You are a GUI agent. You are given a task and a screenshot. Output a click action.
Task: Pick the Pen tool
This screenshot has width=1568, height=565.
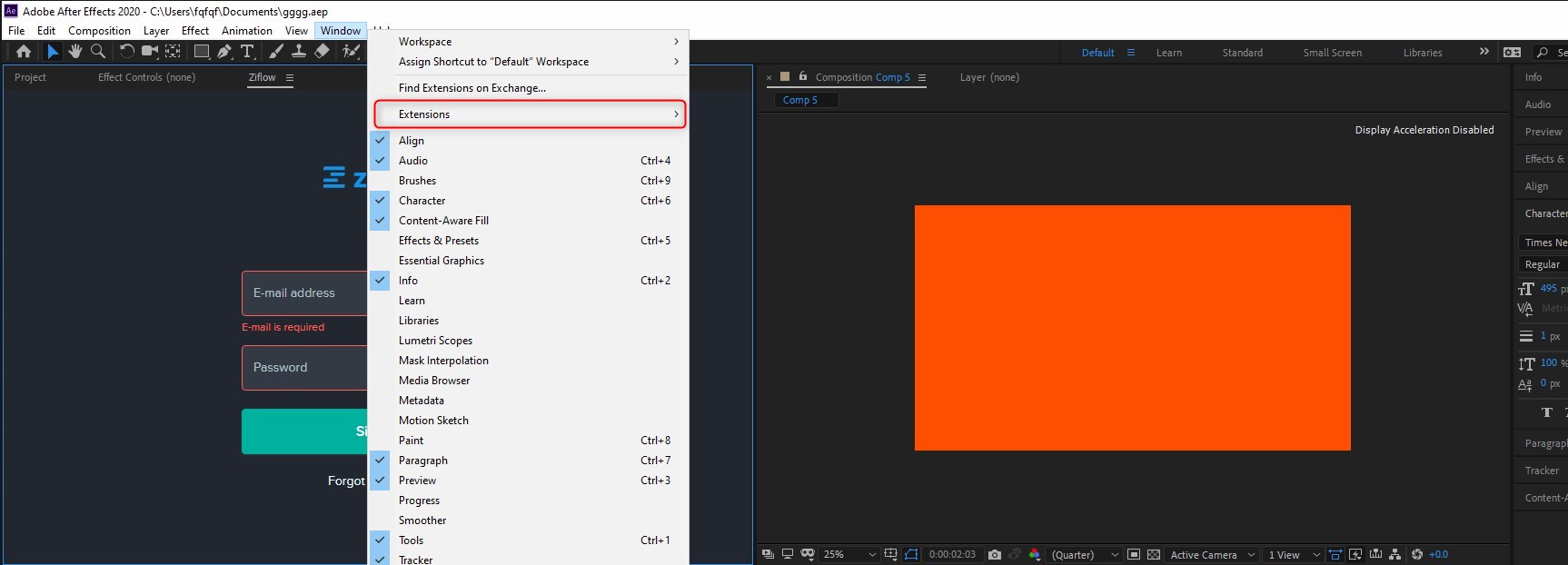pyautogui.click(x=224, y=52)
